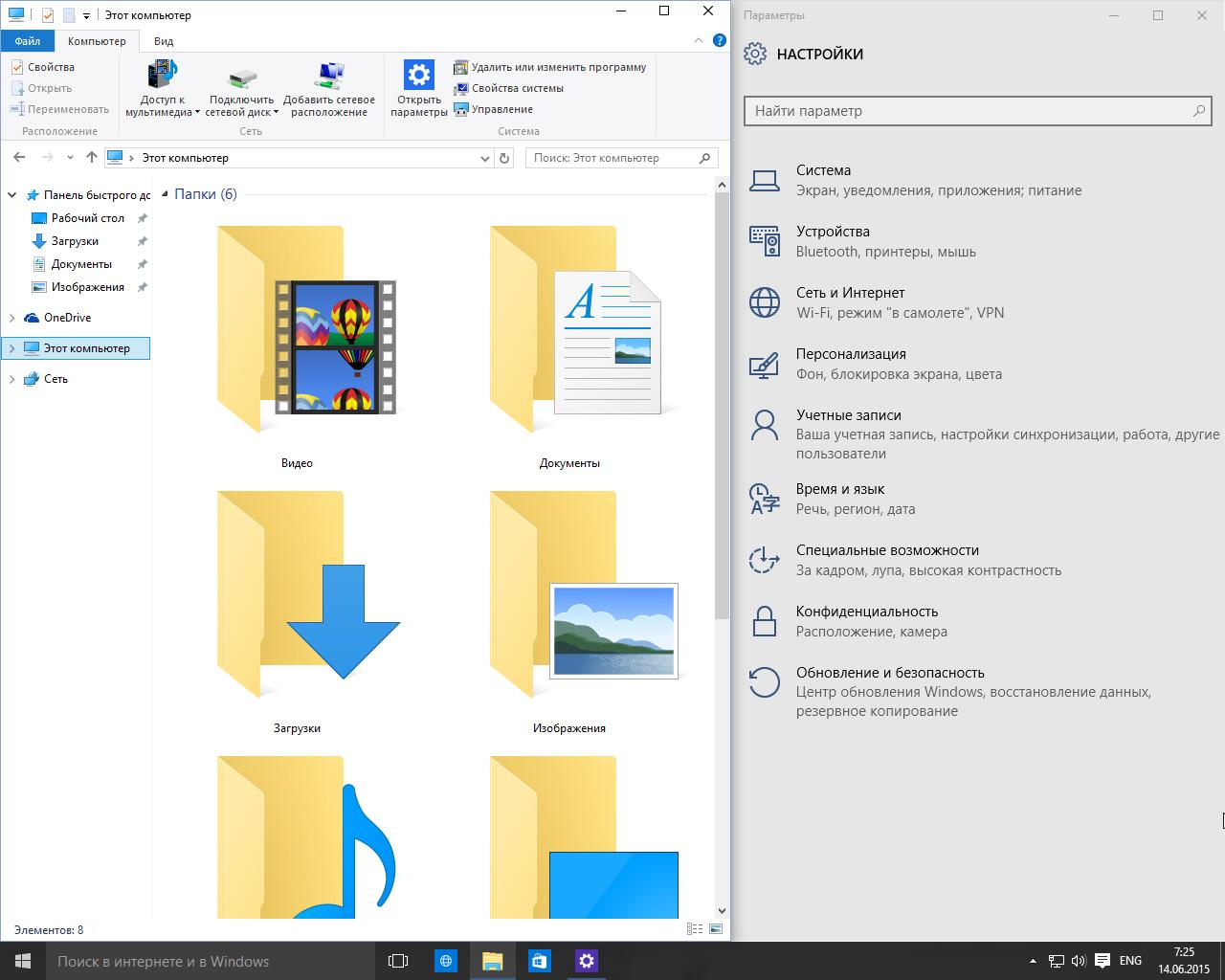The height and width of the screenshot is (980, 1225).
Task: Open the Файл tab
Action: 28,41
